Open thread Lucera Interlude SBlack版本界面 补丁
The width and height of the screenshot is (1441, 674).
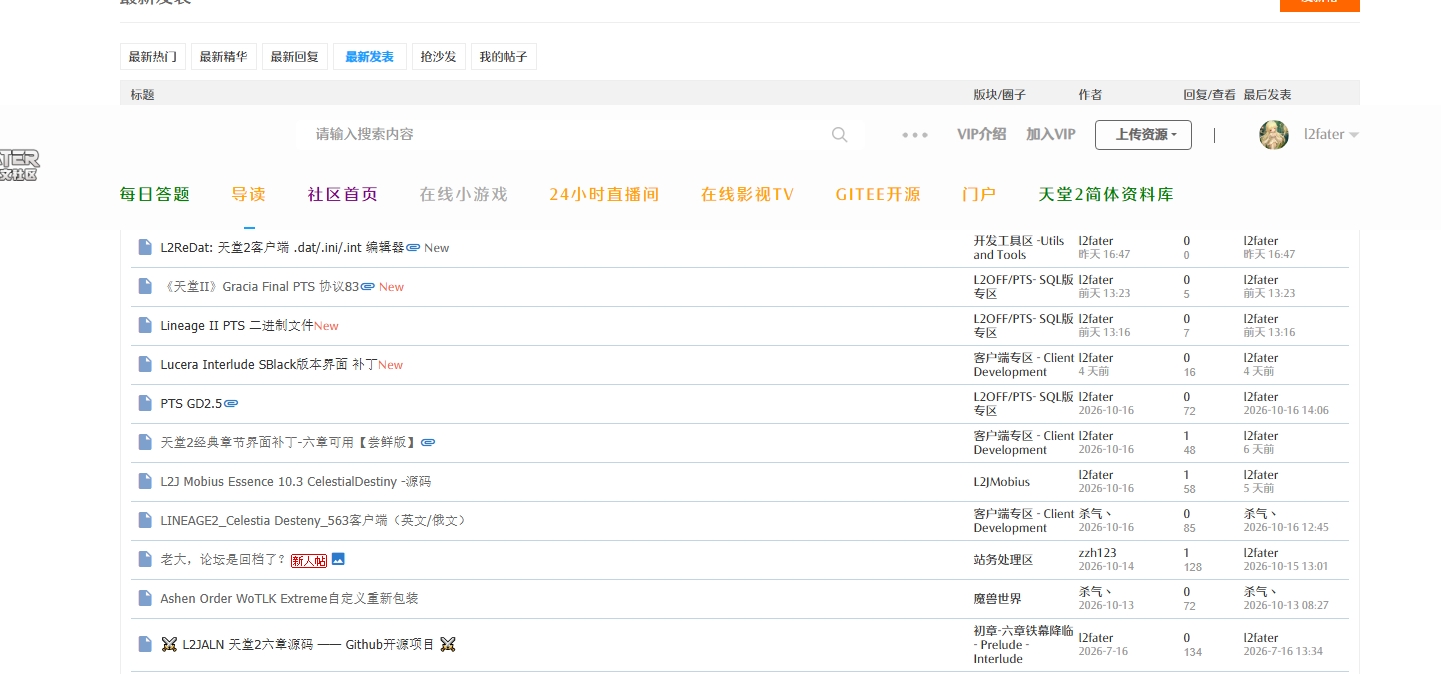point(269,364)
